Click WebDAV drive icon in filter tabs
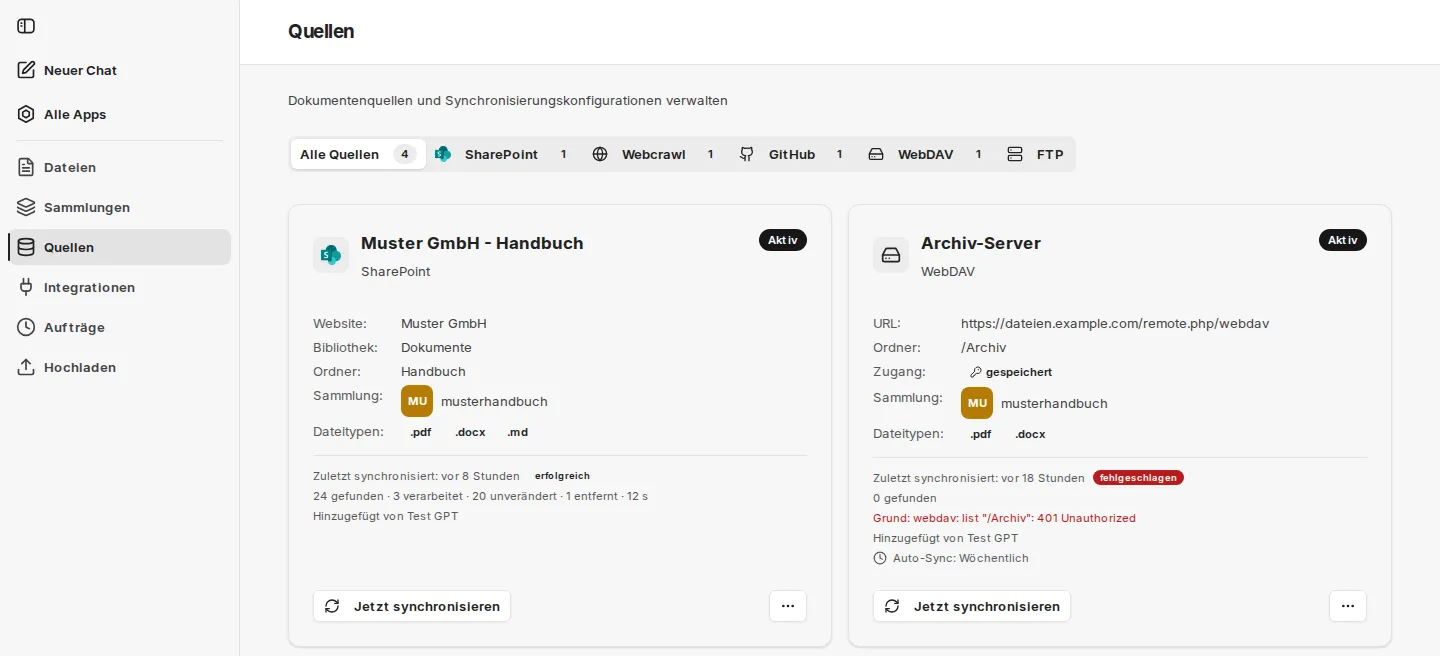This screenshot has height=656, width=1440. [x=876, y=154]
